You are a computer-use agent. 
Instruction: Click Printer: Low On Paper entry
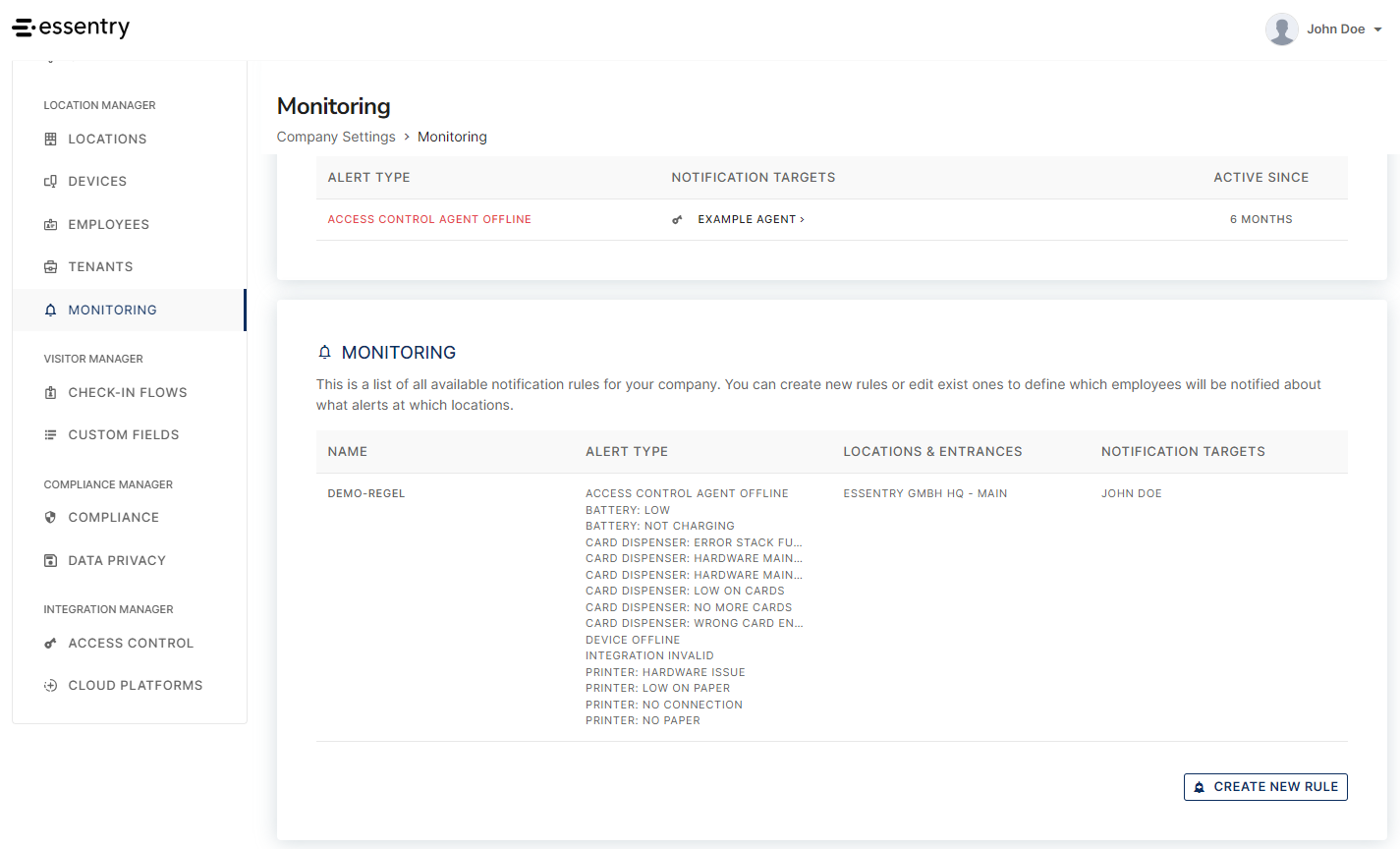(x=658, y=688)
